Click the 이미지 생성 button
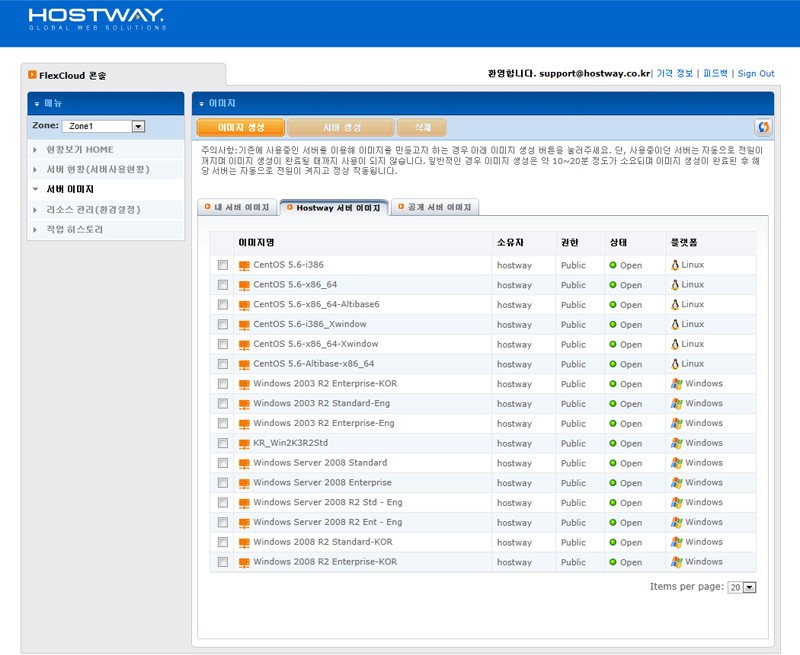Viewport: 800px width, 655px height. point(240,128)
